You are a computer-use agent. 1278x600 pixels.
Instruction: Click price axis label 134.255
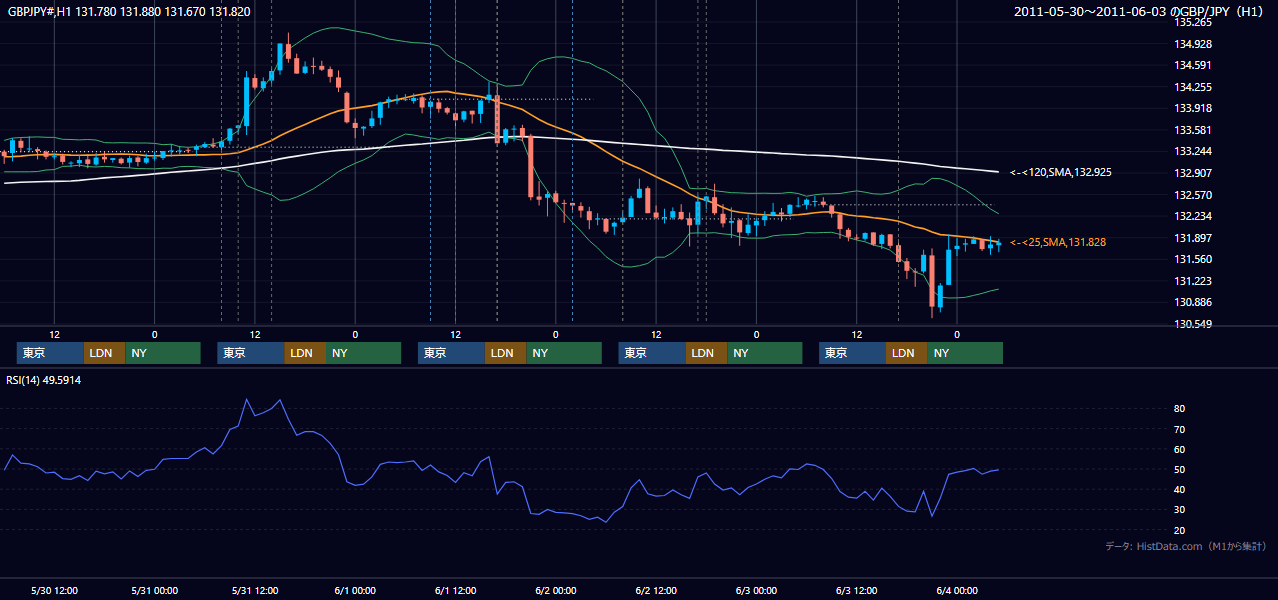click(1192, 87)
